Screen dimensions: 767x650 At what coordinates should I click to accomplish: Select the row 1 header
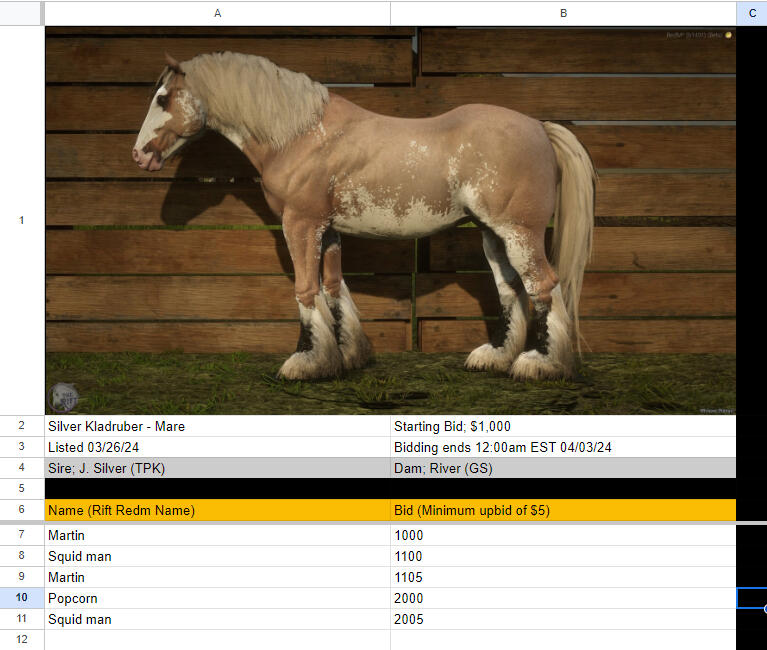(22, 220)
